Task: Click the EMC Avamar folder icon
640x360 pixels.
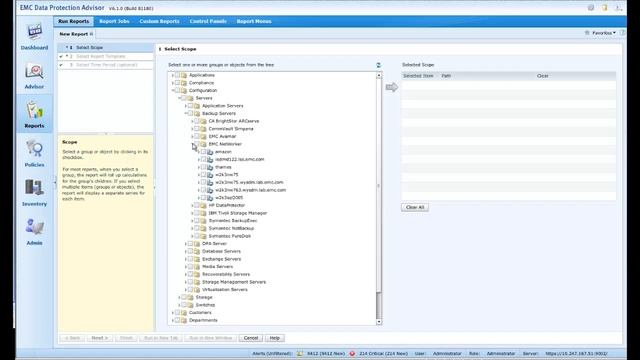Action: pos(203,136)
